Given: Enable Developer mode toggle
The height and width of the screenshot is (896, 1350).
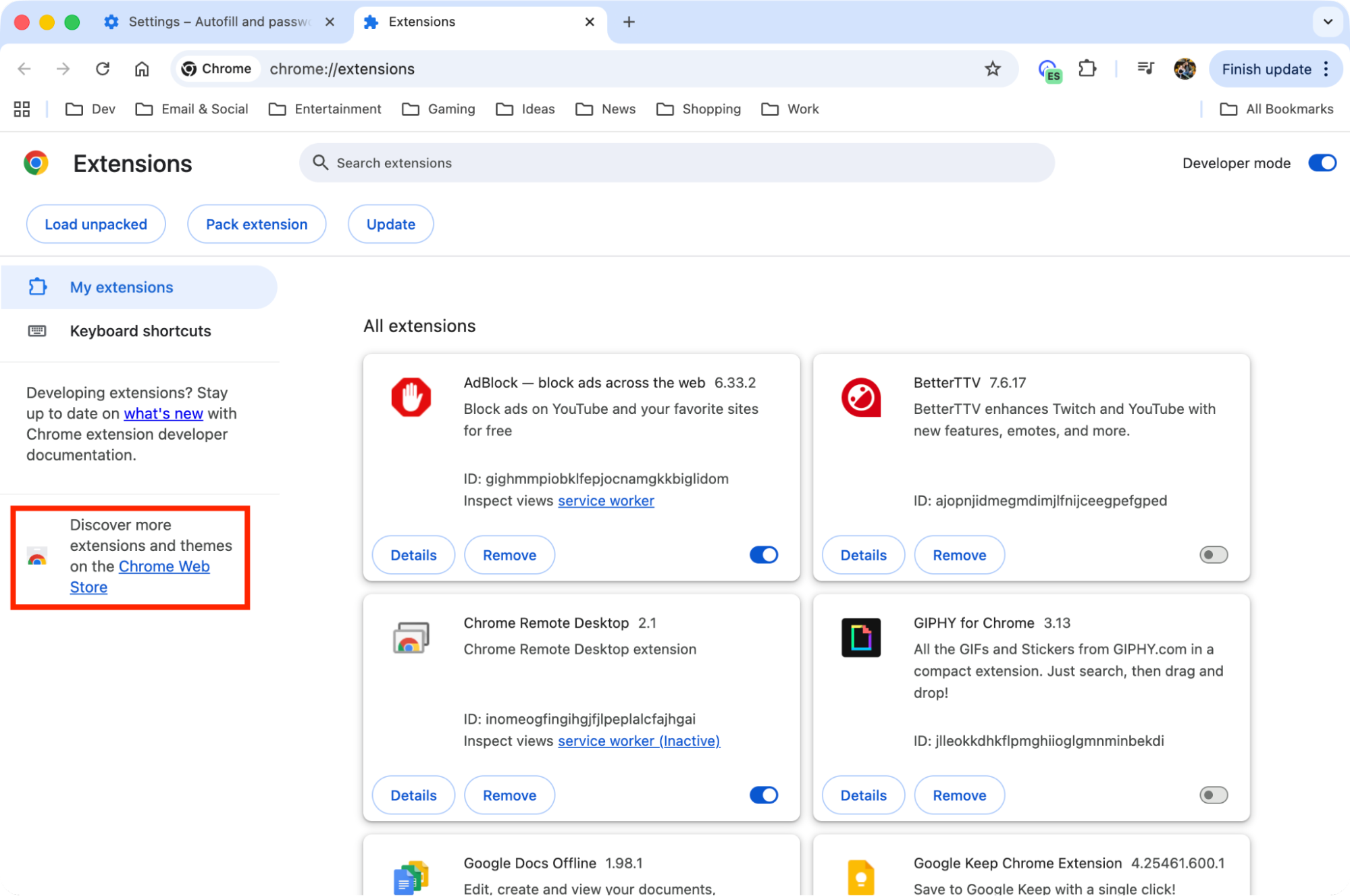Looking at the screenshot, I should pos(1322,163).
